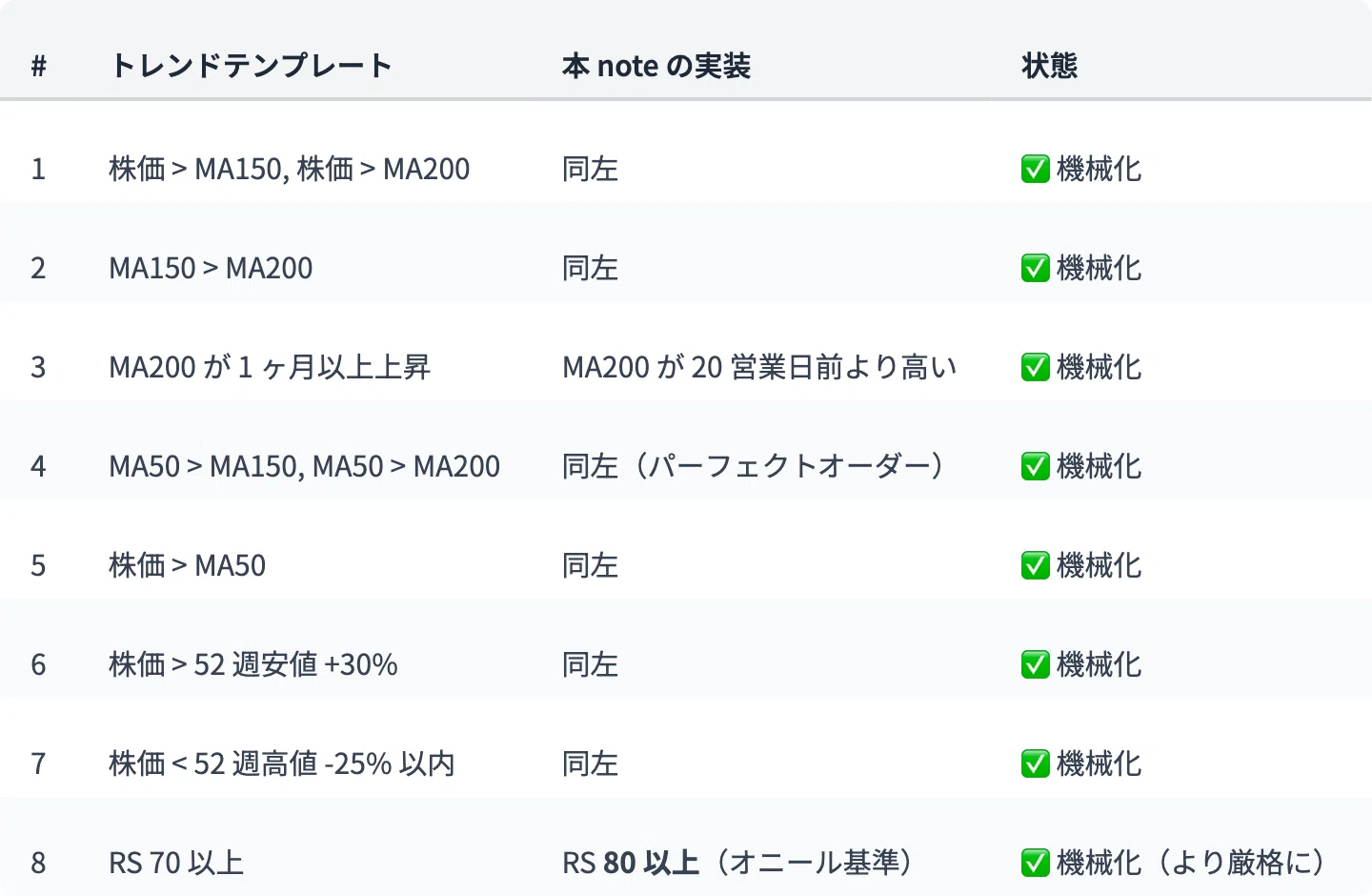Click the RS 80 以上(オニール基準)cell

tap(737, 863)
